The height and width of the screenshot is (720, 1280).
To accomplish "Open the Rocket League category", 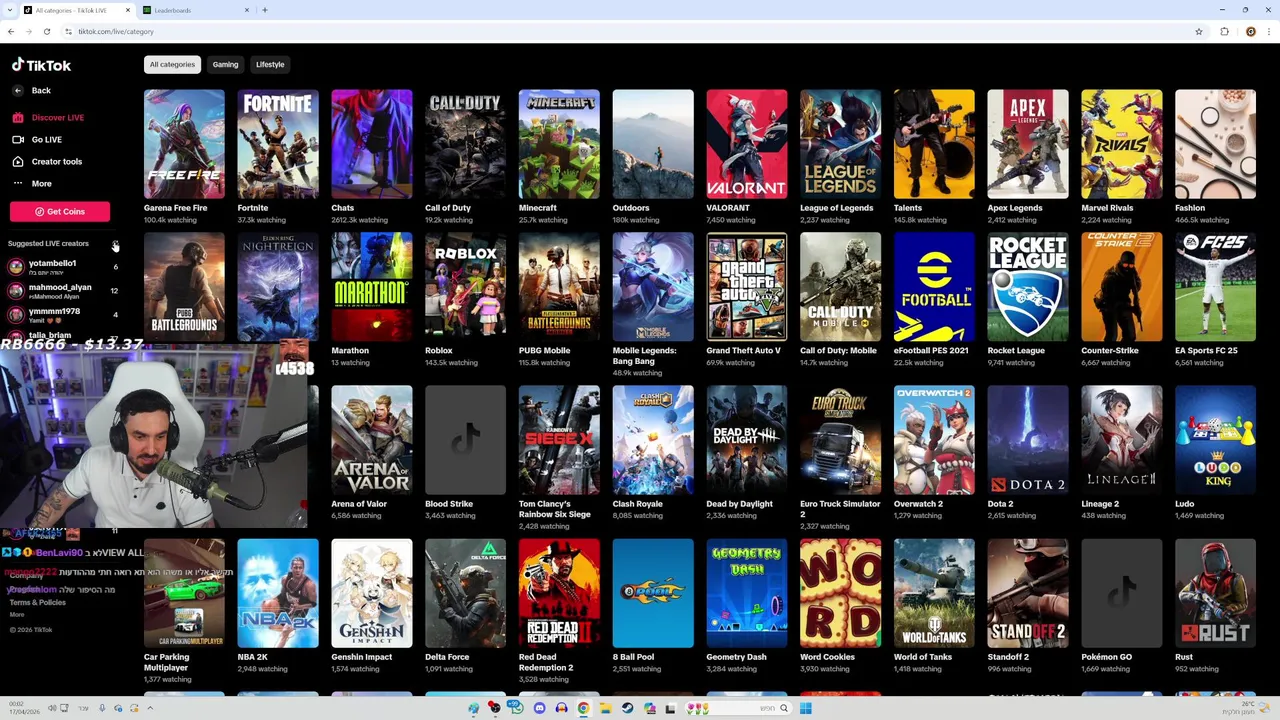I will [1028, 287].
